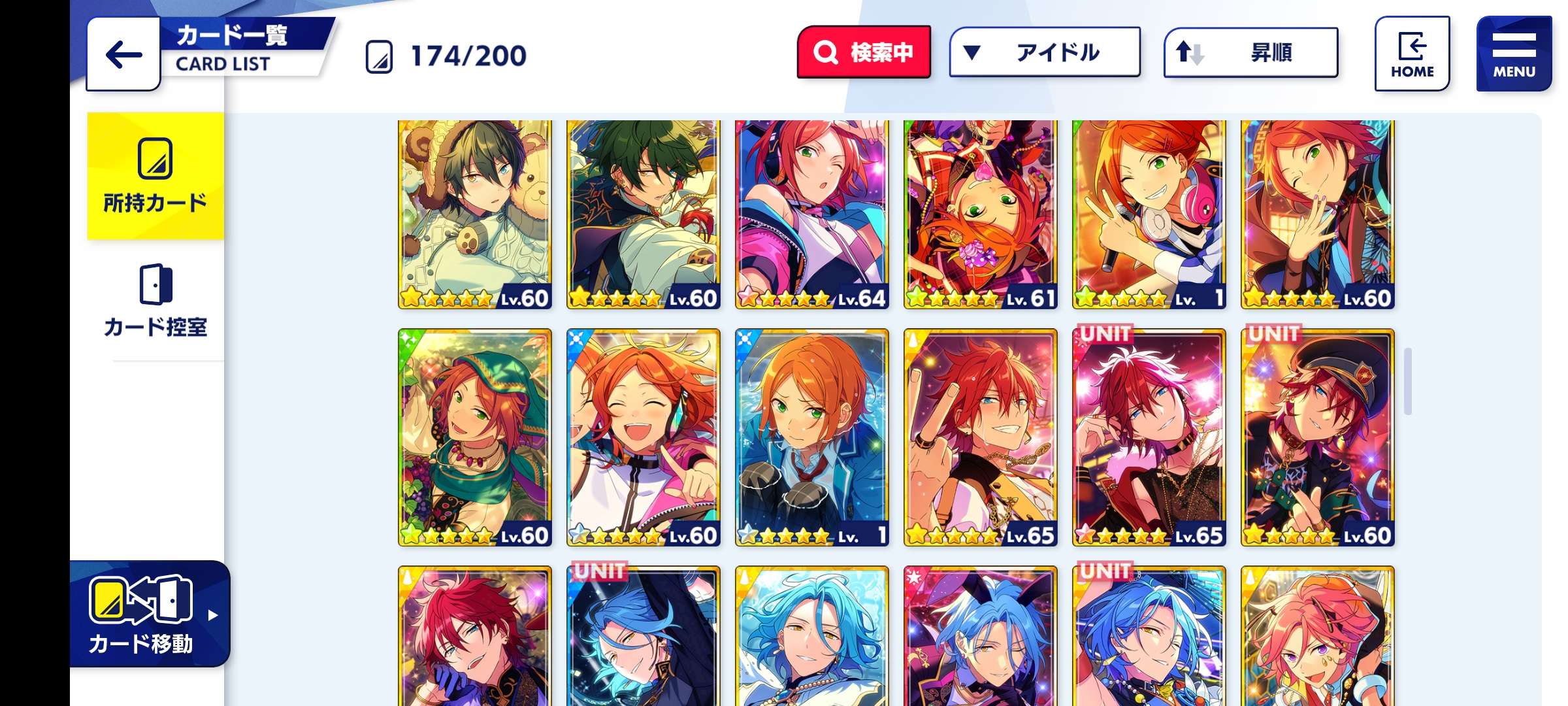Select the 所持カード card icon tab
The width and height of the screenshot is (1568, 706).
coord(155,176)
